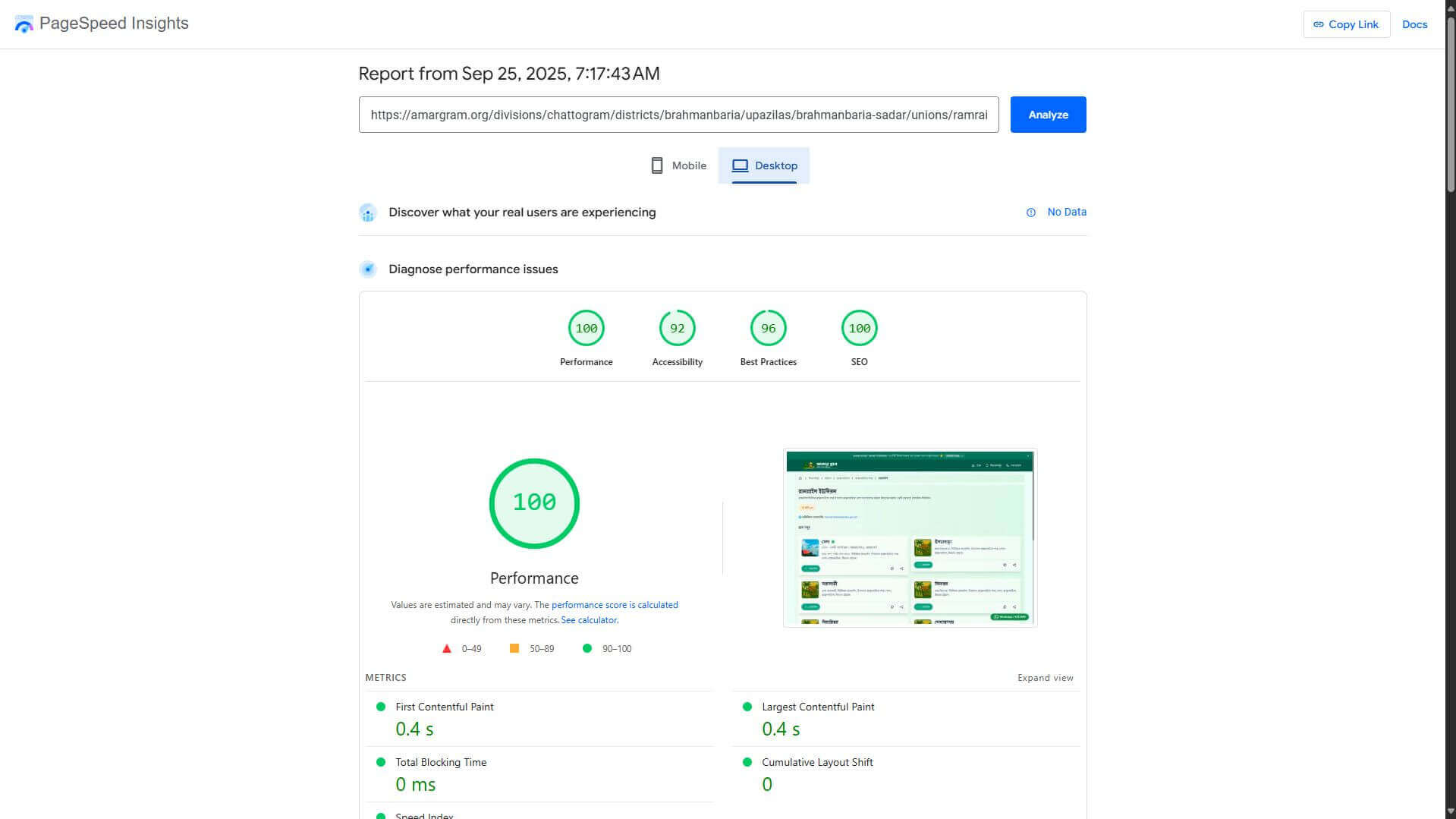Click the scrollbar down arrow

click(1450, 812)
